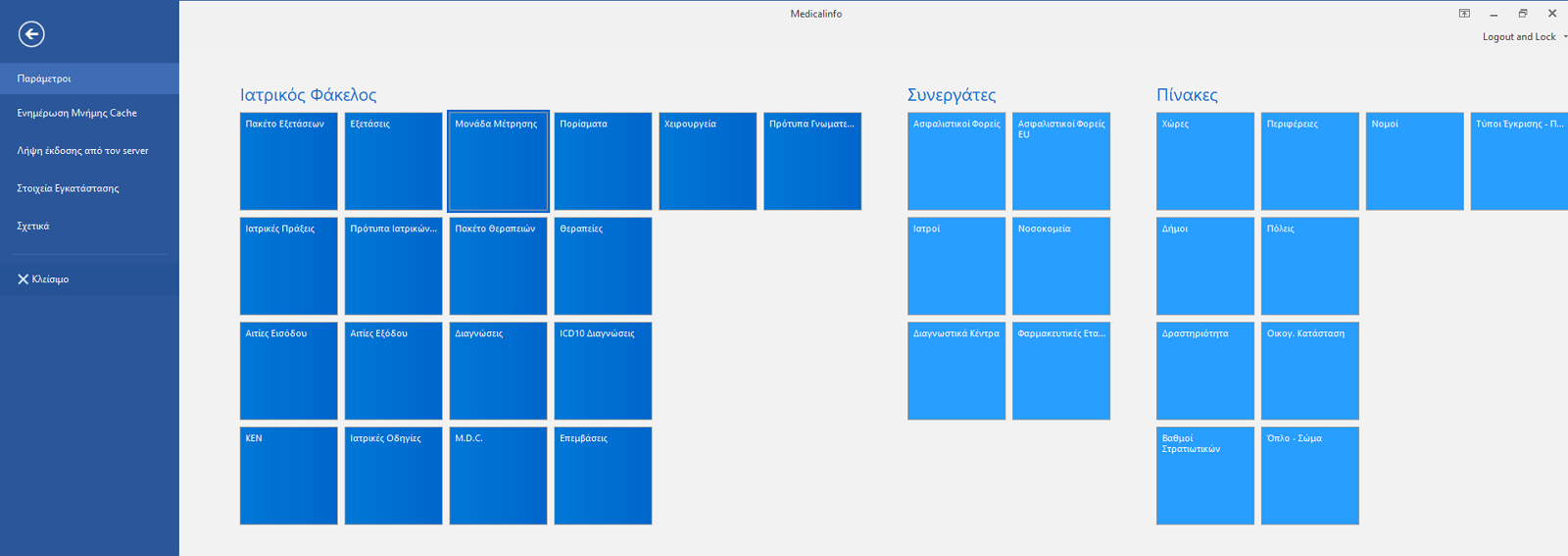Select Παράμετροι in the sidebar
Viewport: 1568px width, 556px height.
[88, 78]
